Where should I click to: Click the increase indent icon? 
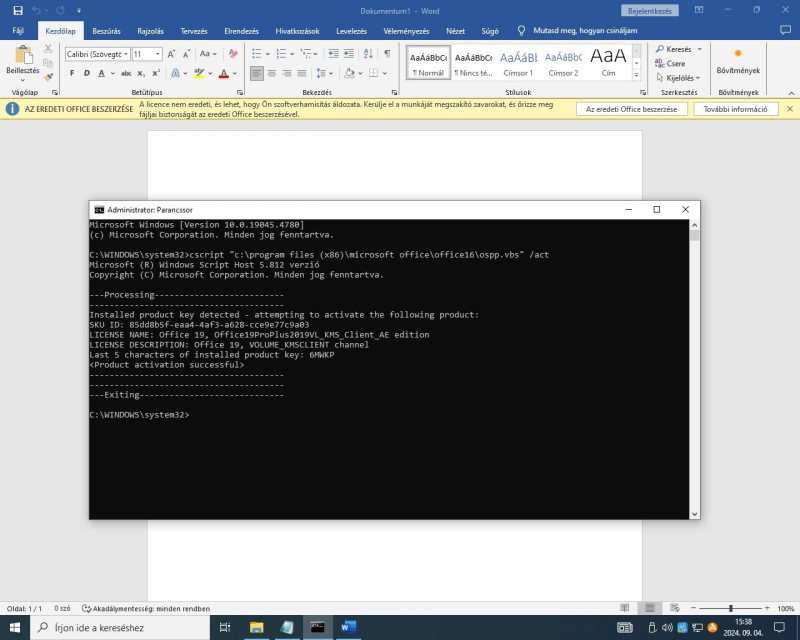(348, 54)
